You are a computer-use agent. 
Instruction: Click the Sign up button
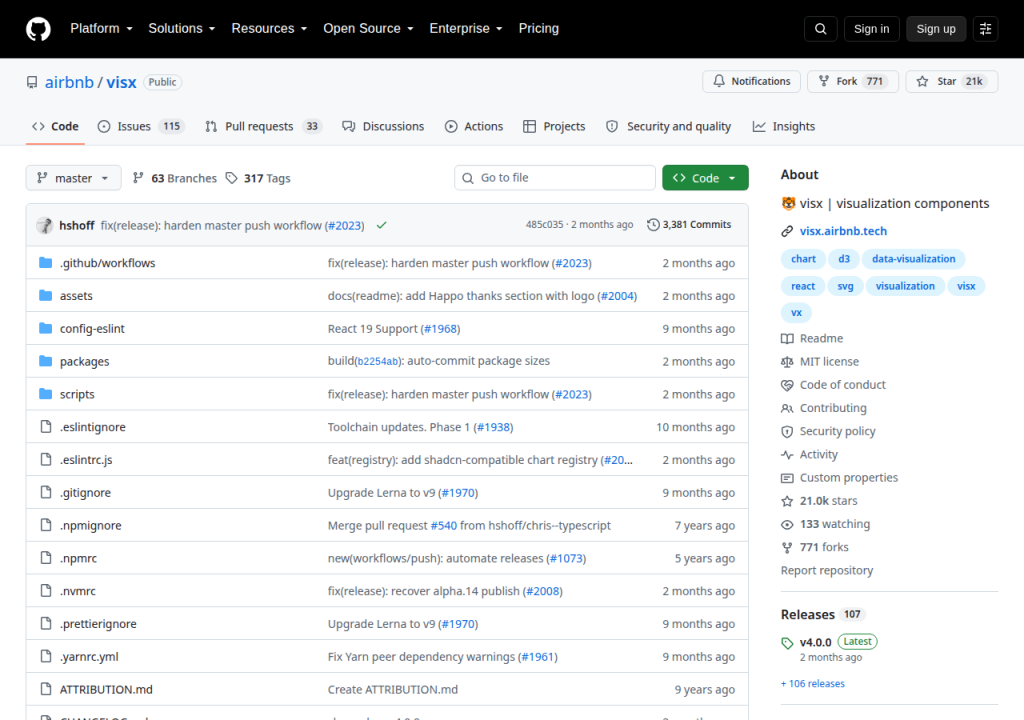coord(936,29)
